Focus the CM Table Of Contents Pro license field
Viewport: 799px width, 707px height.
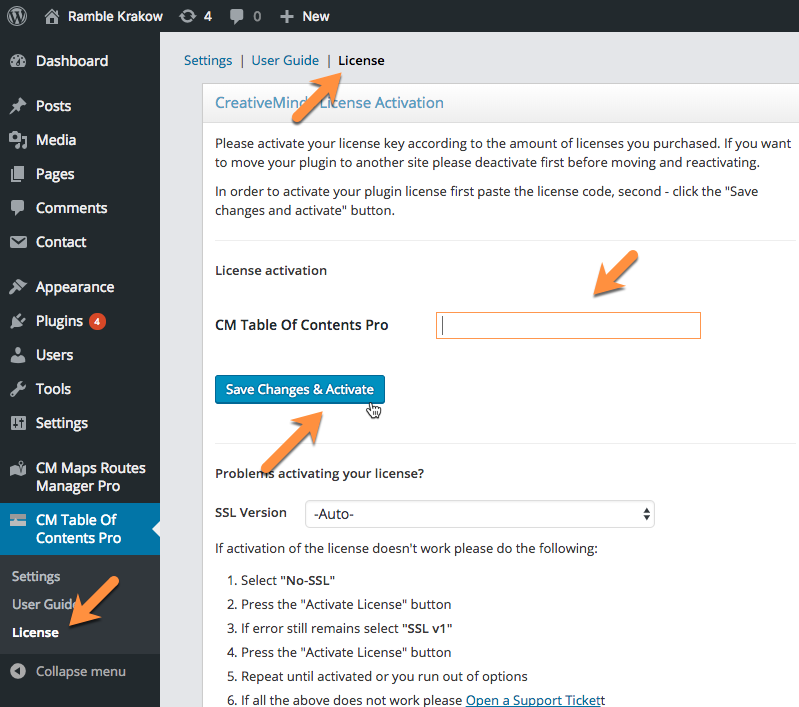point(568,325)
